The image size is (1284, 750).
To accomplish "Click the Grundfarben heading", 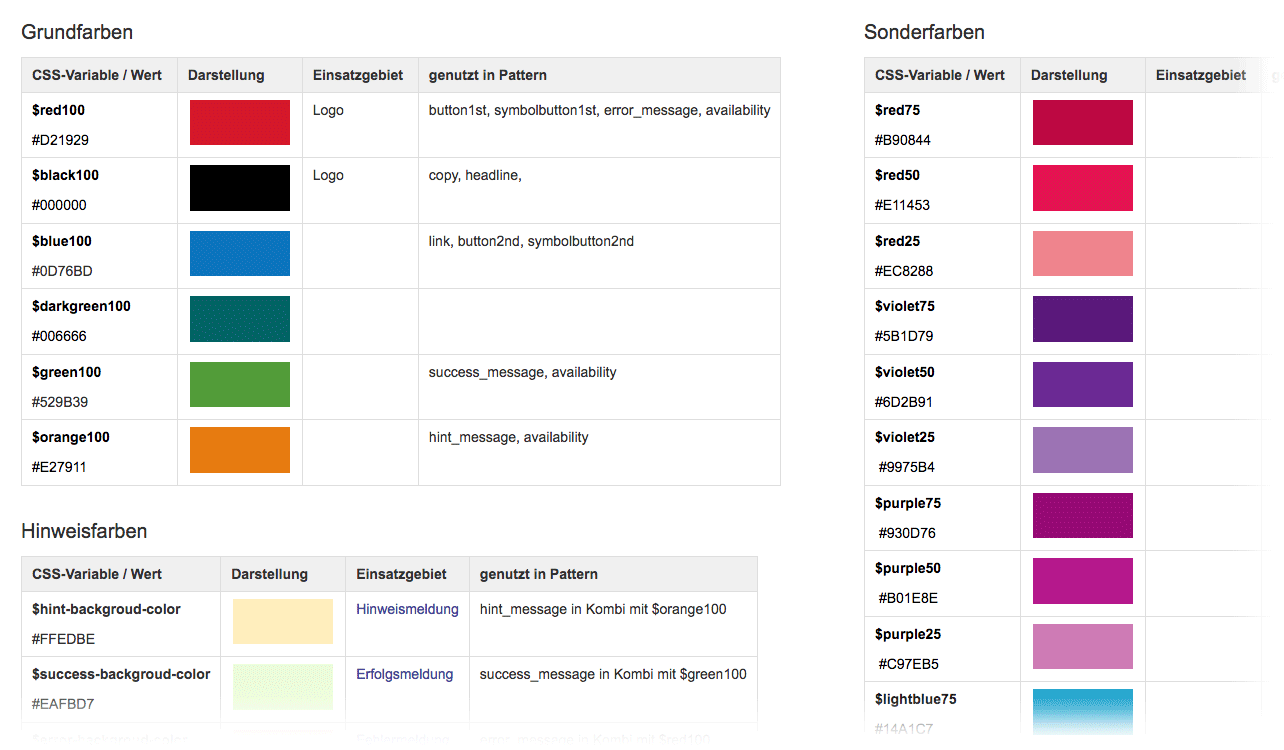I will point(77,32).
